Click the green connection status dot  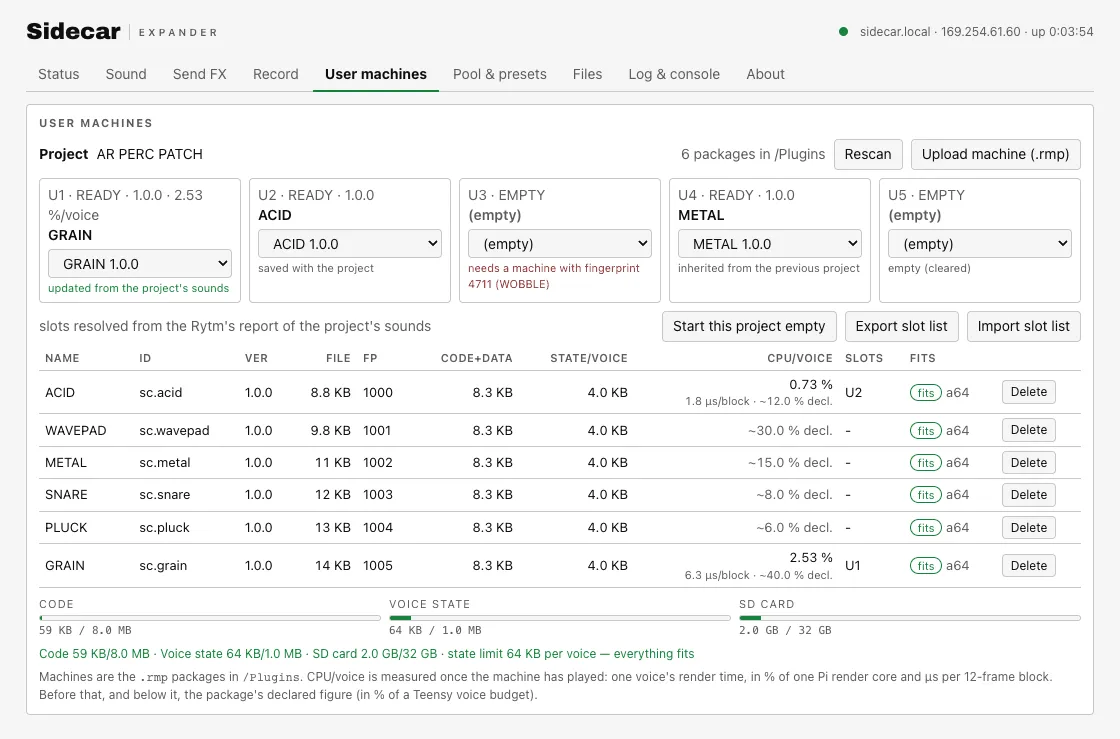pos(844,31)
